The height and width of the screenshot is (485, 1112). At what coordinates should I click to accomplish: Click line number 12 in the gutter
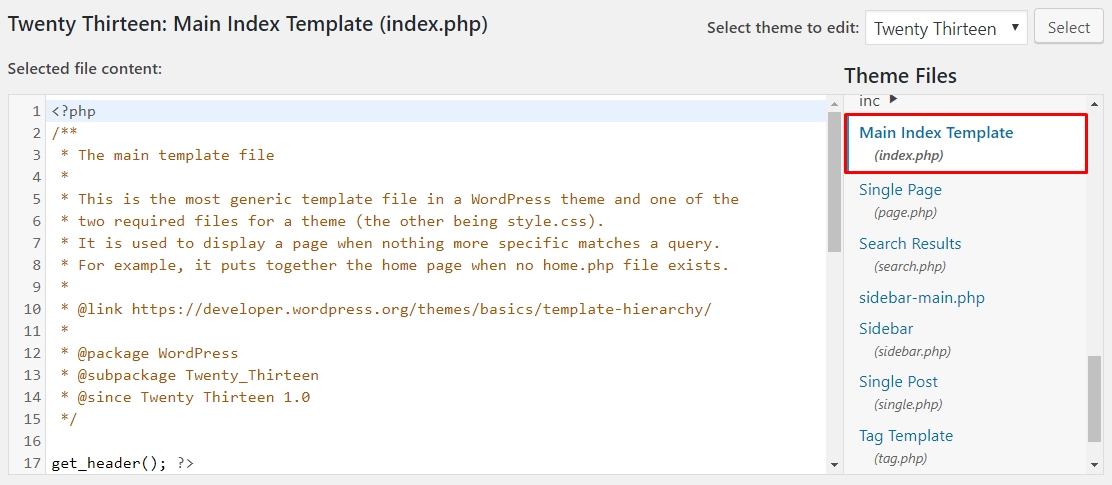point(31,353)
